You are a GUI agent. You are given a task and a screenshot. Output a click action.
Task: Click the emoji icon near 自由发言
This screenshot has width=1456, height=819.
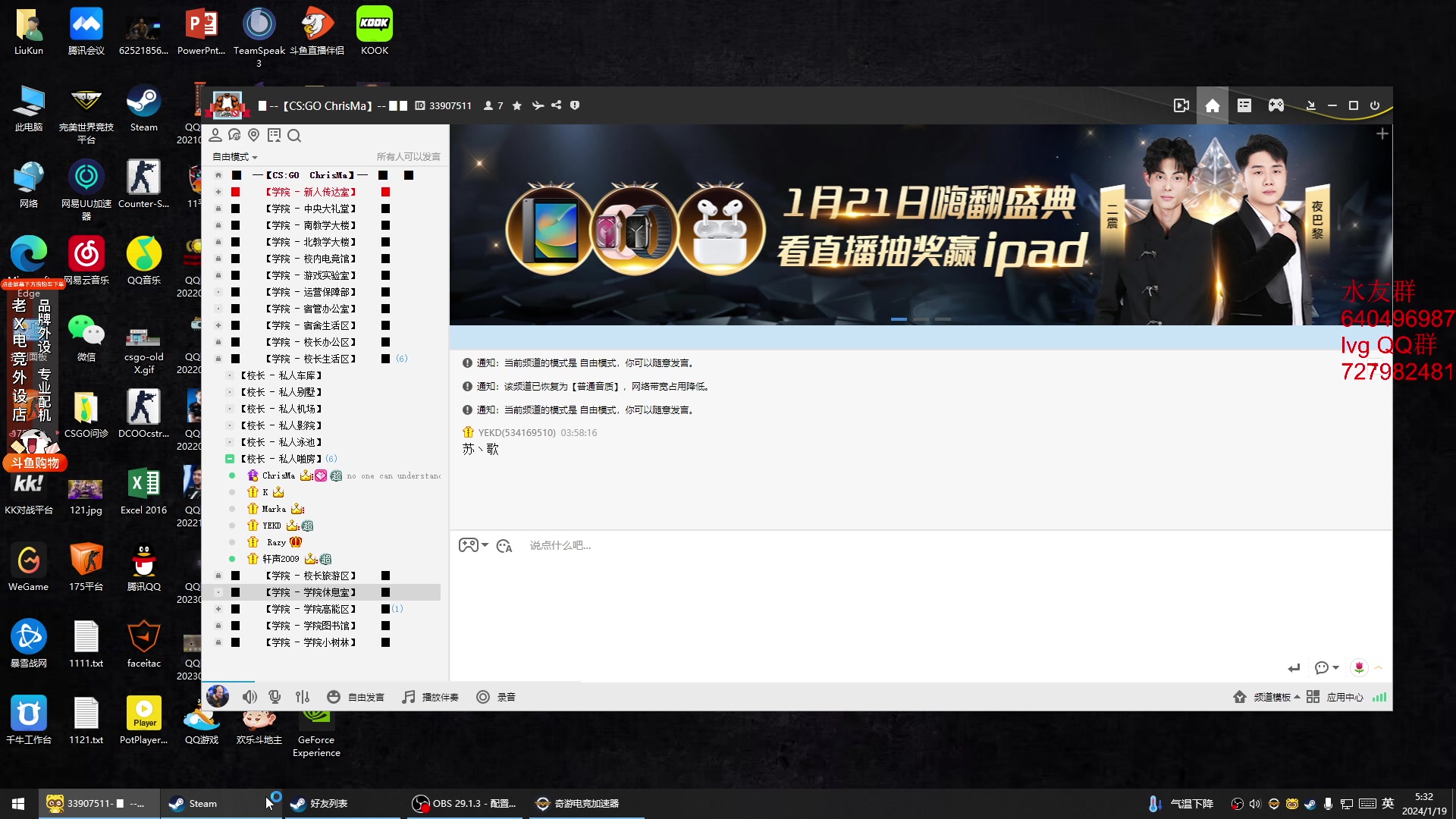334,696
